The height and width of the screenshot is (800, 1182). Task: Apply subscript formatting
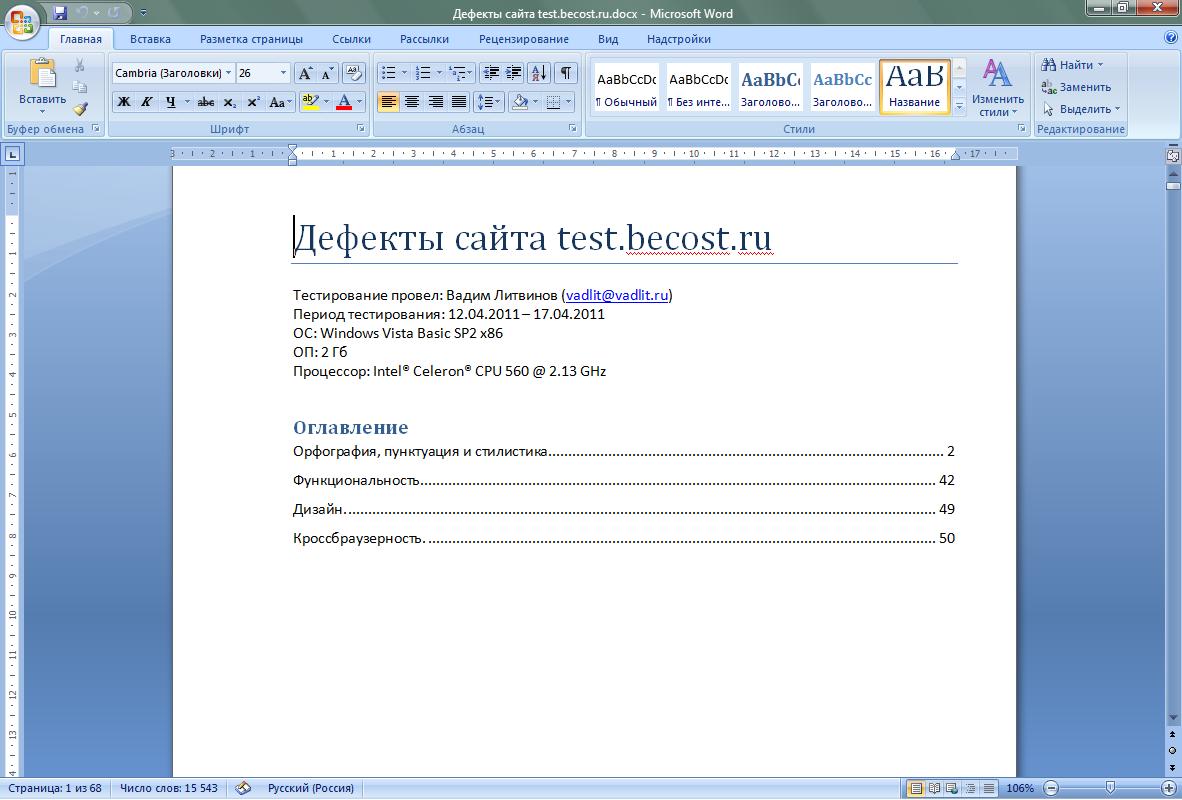[x=230, y=102]
